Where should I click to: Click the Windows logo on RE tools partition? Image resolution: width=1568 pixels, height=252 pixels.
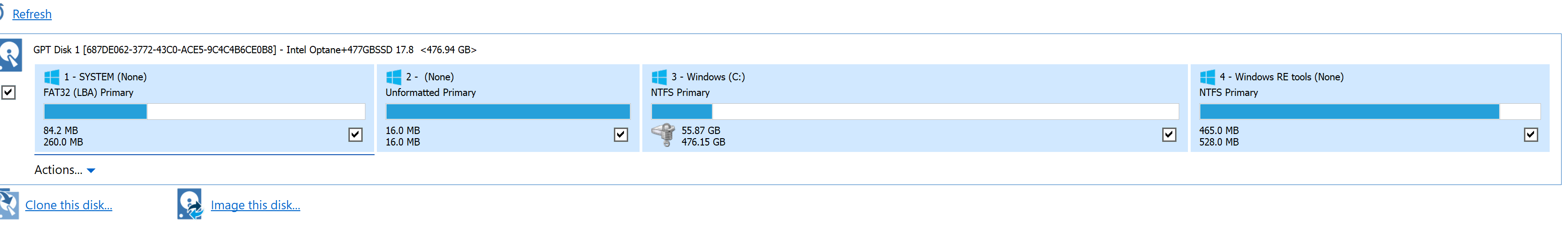(x=1207, y=77)
